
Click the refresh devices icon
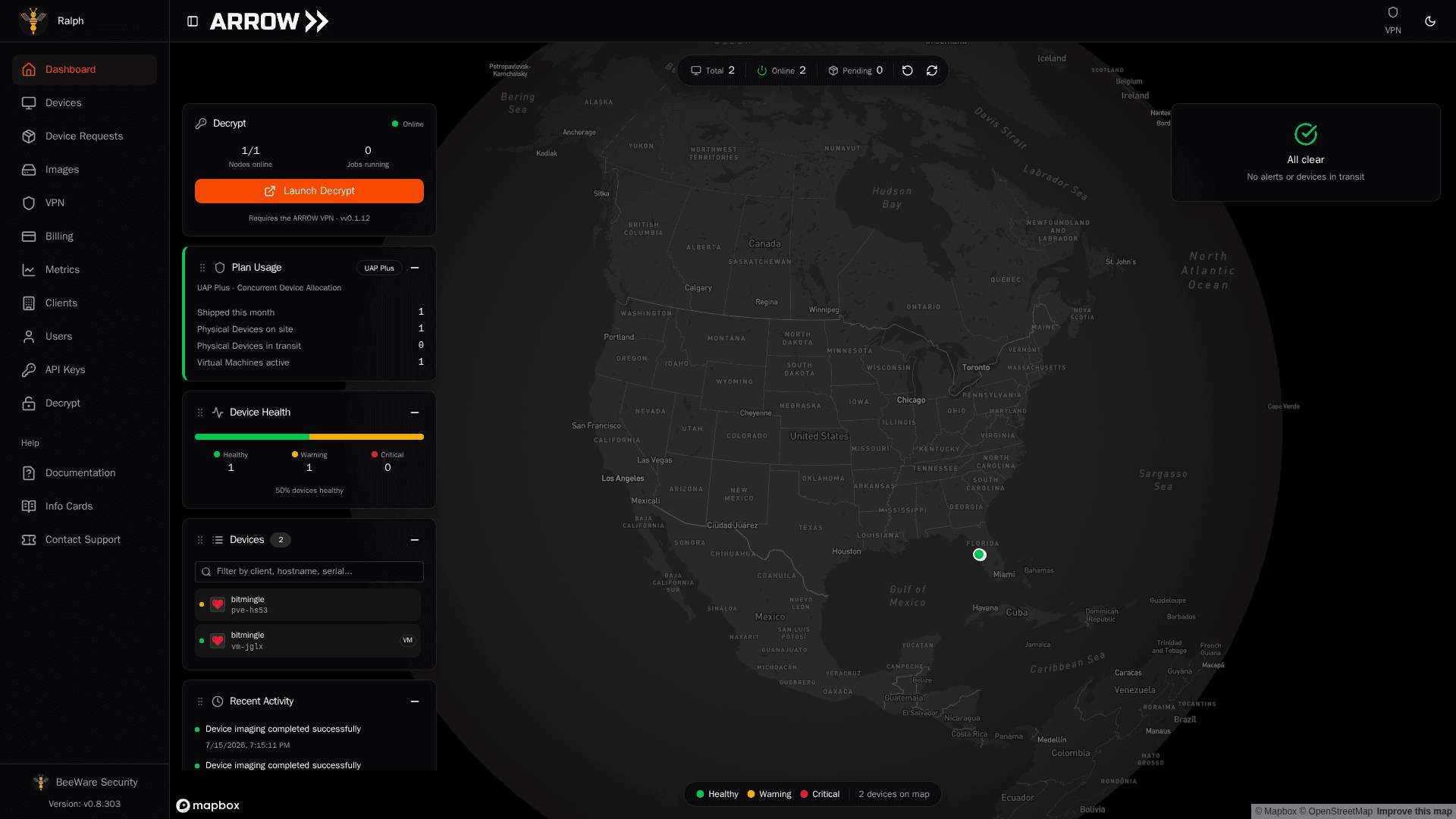click(x=932, y=71)
